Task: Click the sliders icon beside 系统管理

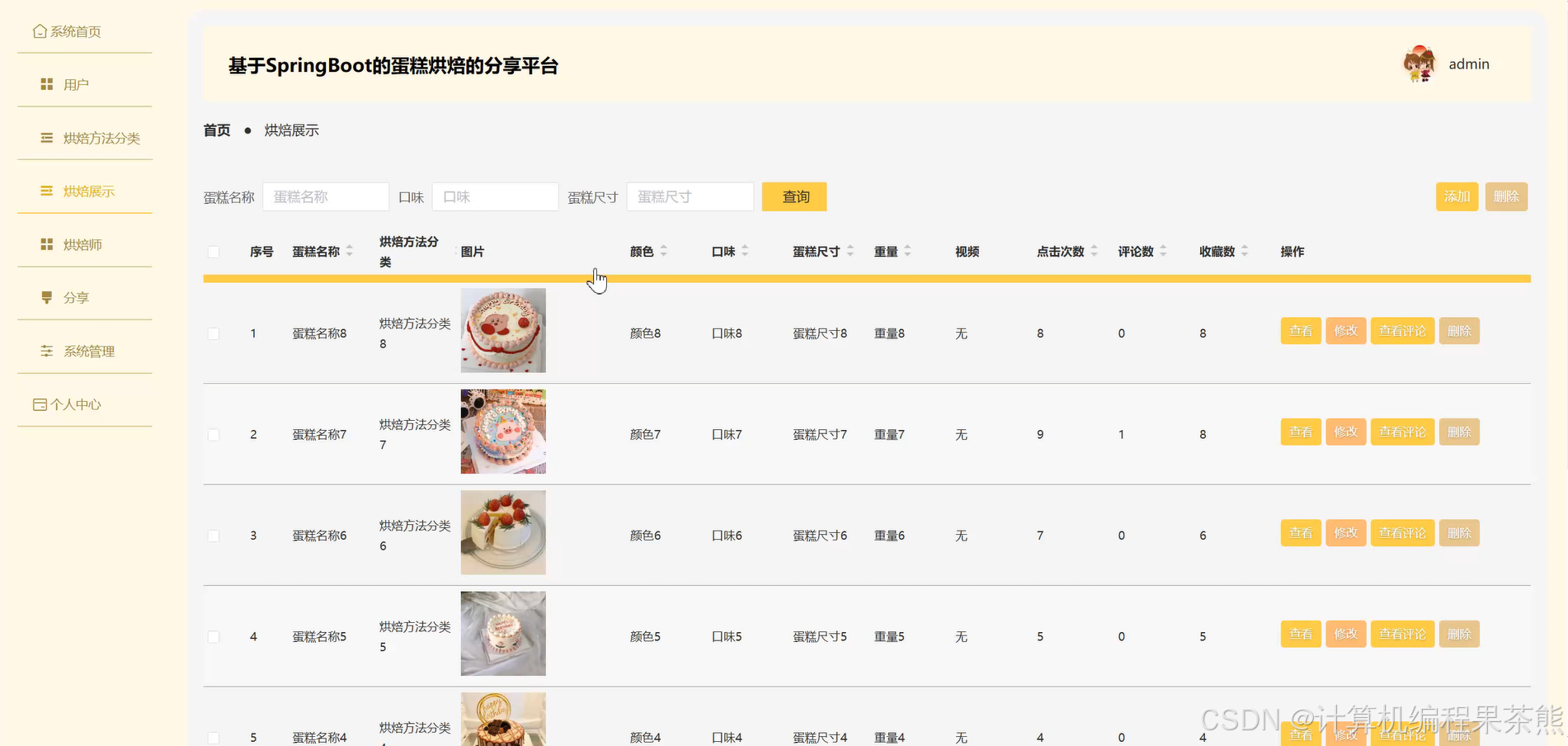Action: tap(47, 351)
